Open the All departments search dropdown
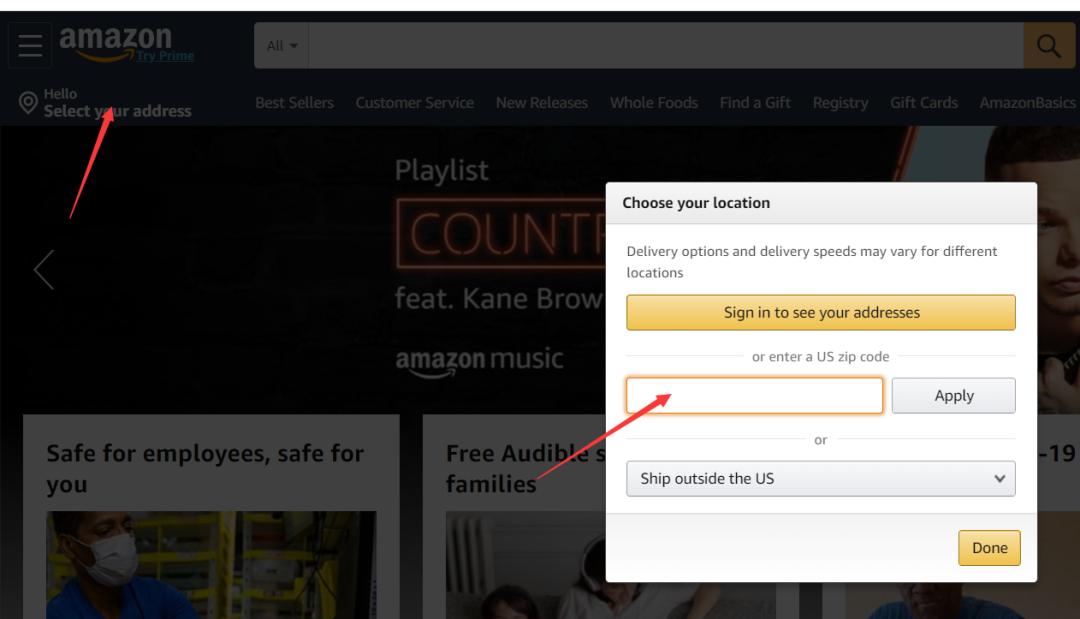Screen dimensions: 1080x619 283,46
